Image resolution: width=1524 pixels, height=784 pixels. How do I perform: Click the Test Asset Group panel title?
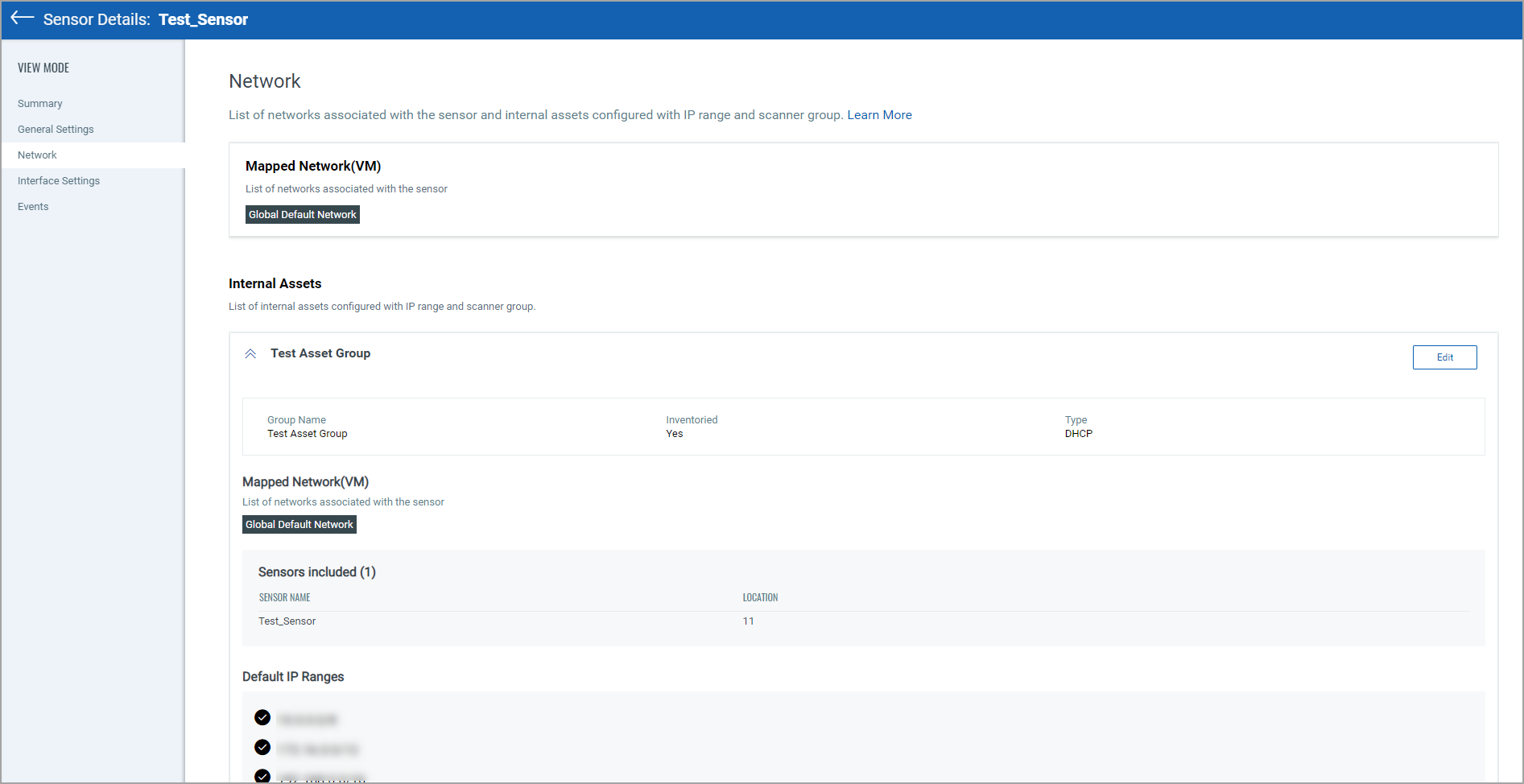pos(320,353)
